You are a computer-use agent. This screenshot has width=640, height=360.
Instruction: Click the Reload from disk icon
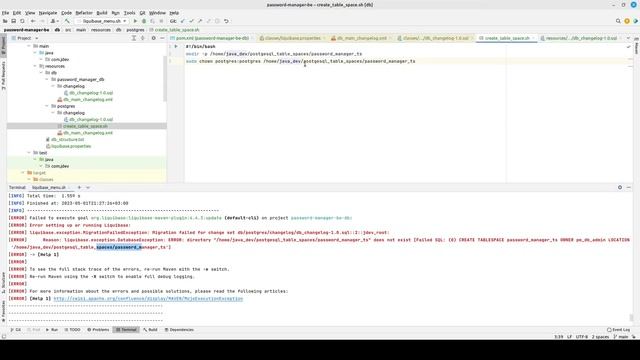(x=22, y=21)
